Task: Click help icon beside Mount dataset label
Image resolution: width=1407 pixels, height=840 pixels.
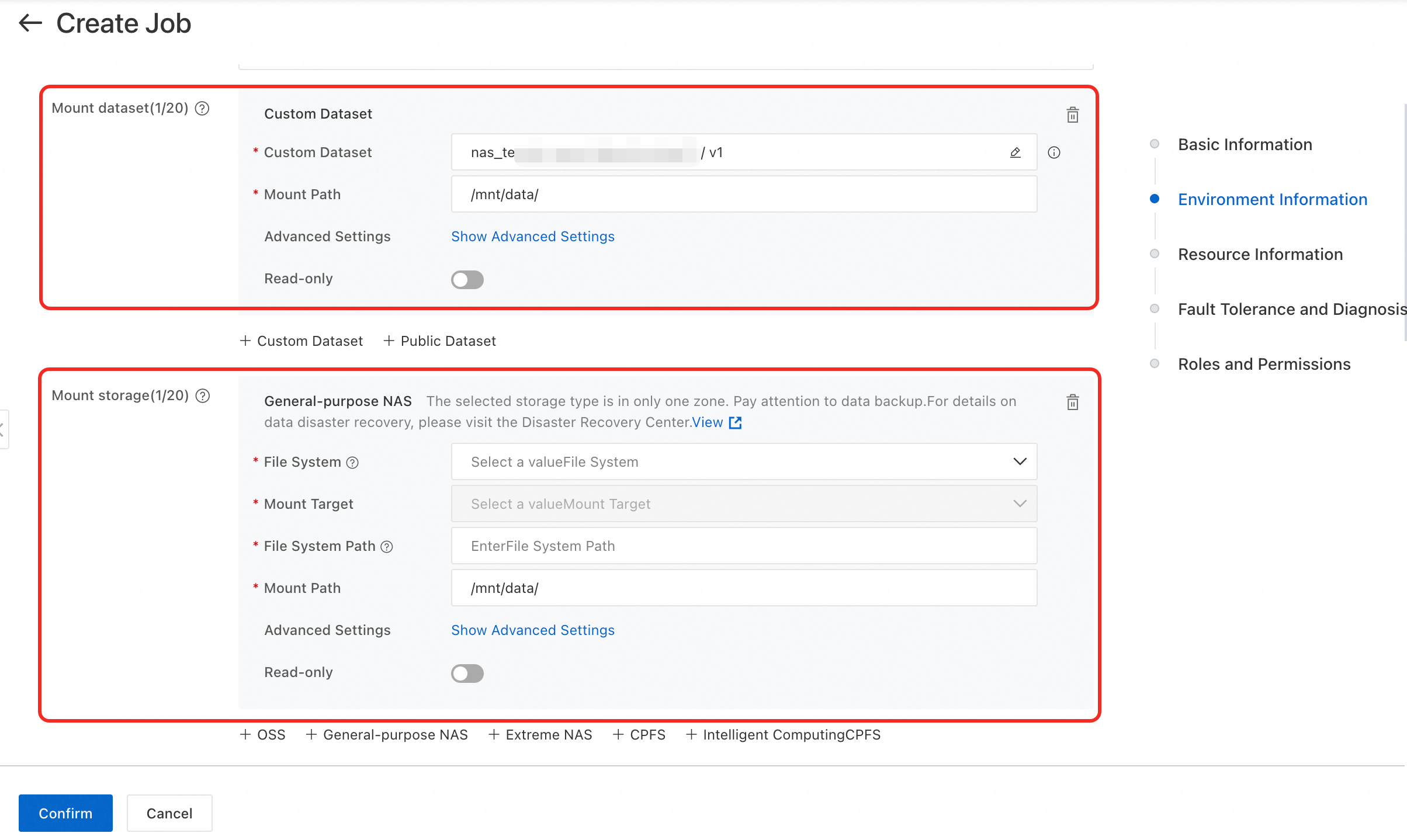Action: coord(202,109)
